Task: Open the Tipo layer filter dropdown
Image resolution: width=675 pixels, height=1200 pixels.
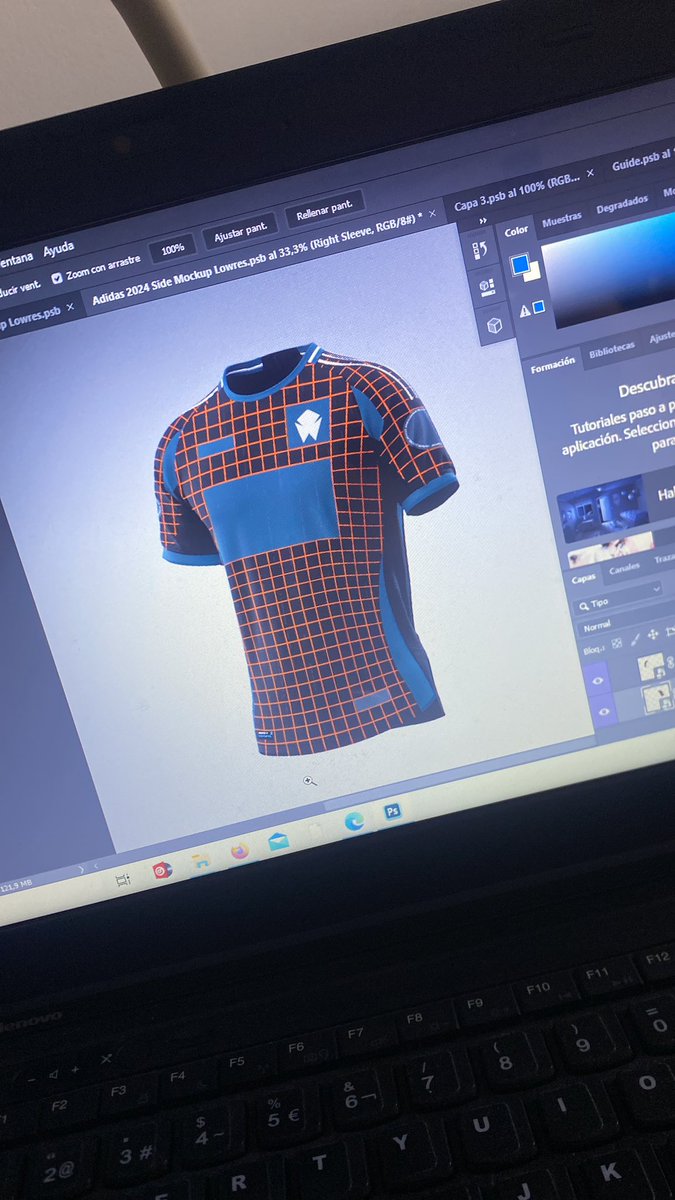Action: (617, 598)
